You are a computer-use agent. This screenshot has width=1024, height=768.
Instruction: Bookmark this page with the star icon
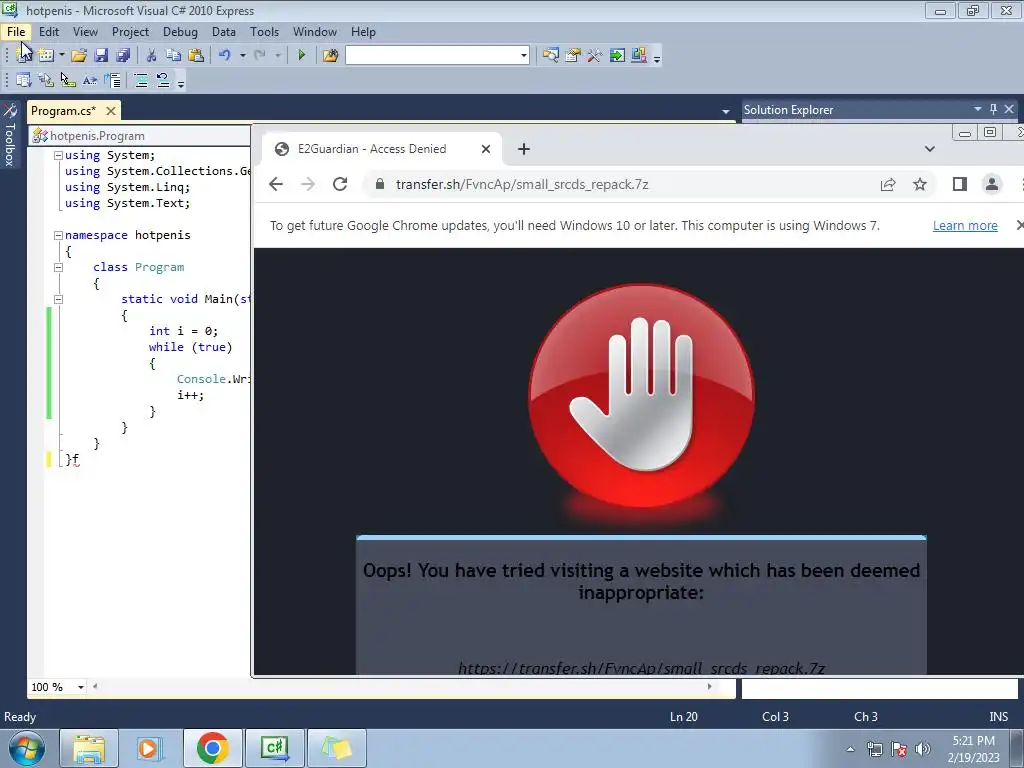coord(920,184)
